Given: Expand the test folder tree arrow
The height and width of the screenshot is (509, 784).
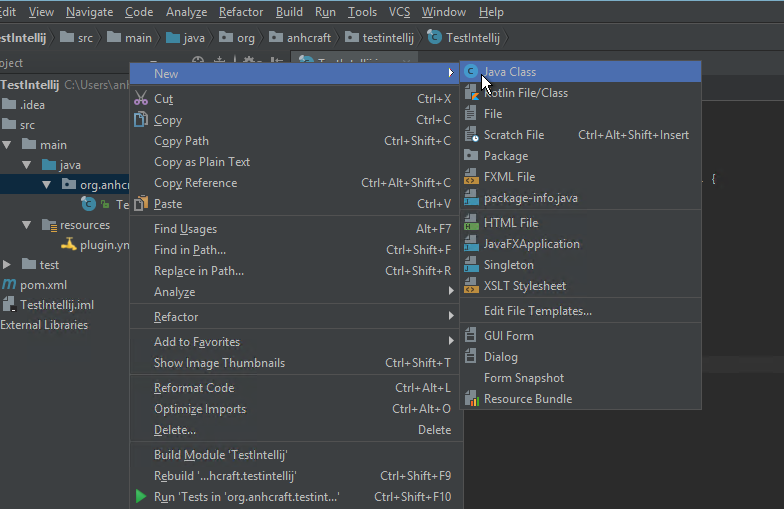Looking at the screenshot, I should pos(8,265).
